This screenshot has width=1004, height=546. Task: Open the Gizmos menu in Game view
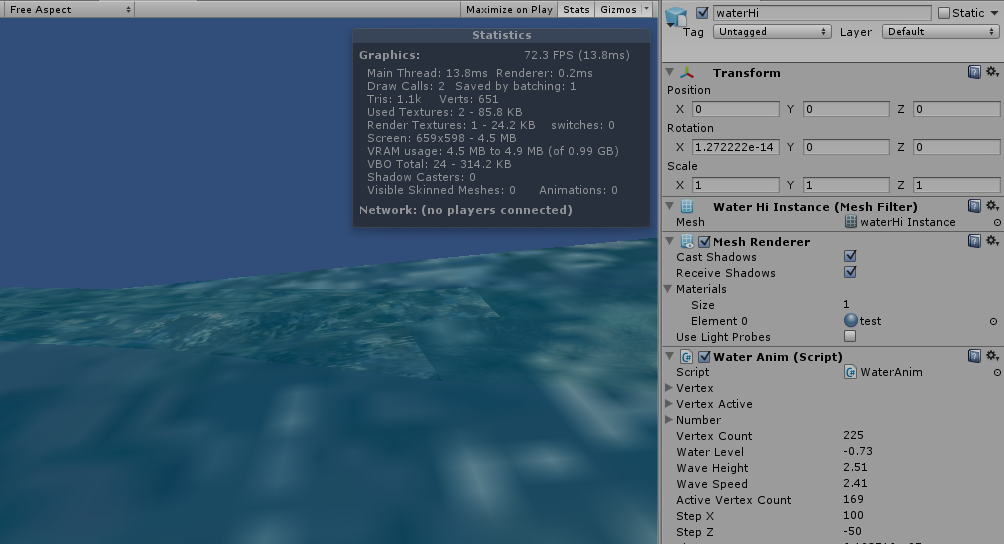[623, 9]
